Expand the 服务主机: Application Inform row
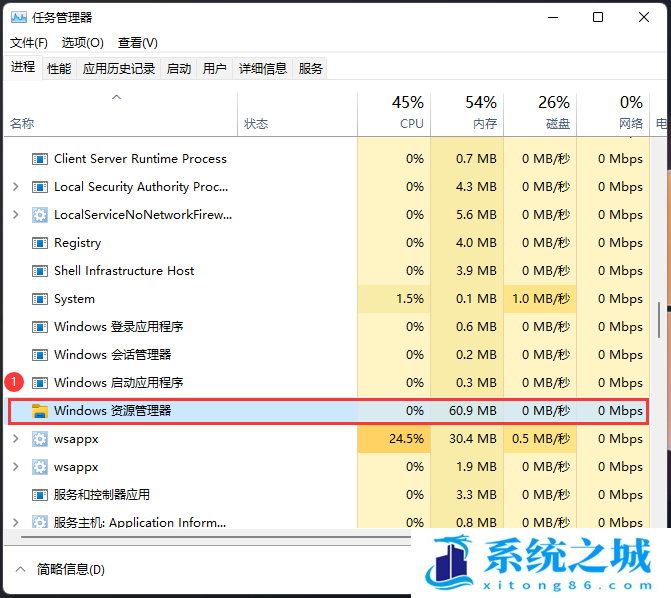This screenshot has width=671, height=598. pyautogui.click(x=16, y=522)
